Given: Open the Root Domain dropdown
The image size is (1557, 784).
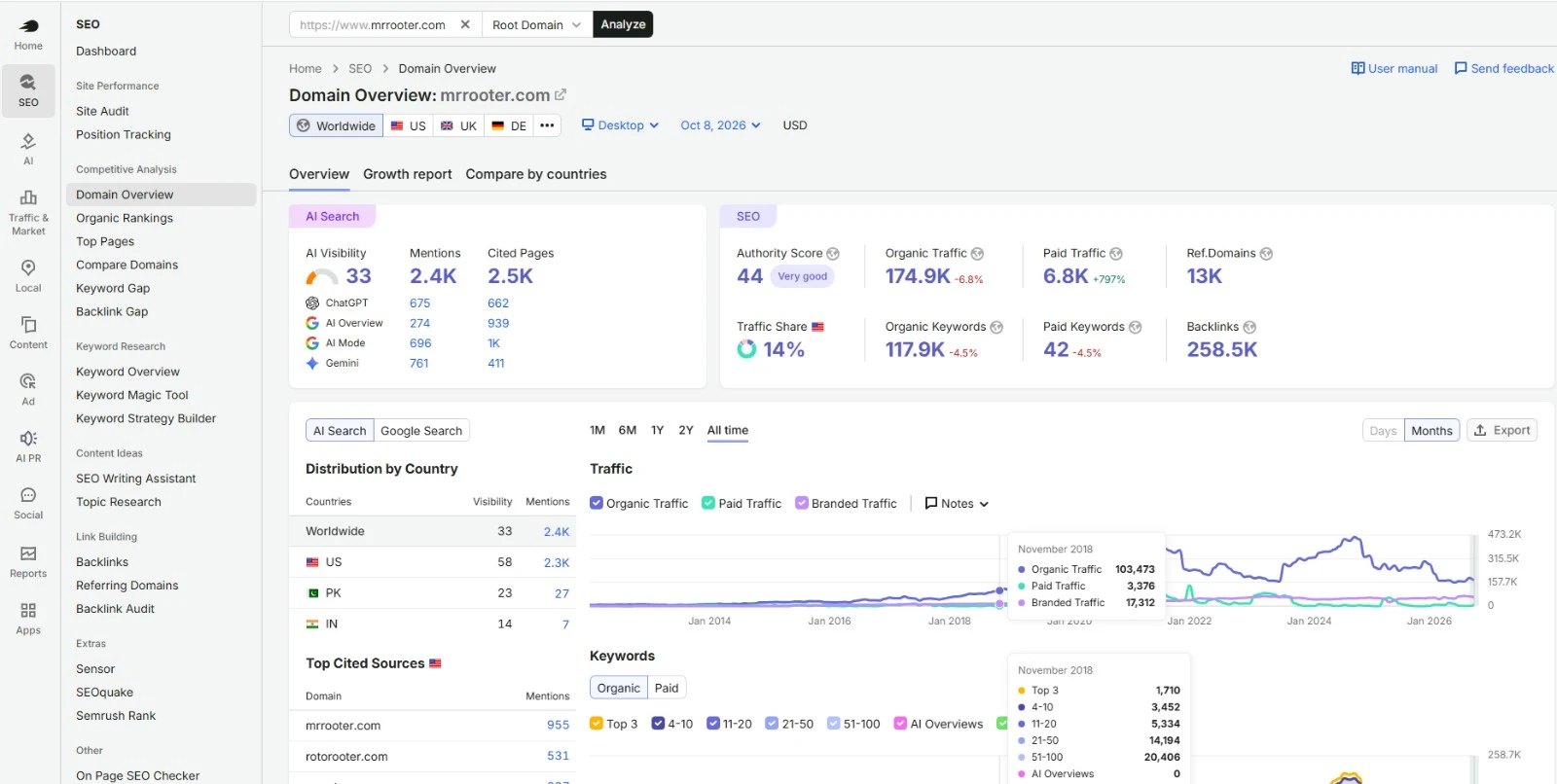Looking at the screenshot, I should point(537,24).
